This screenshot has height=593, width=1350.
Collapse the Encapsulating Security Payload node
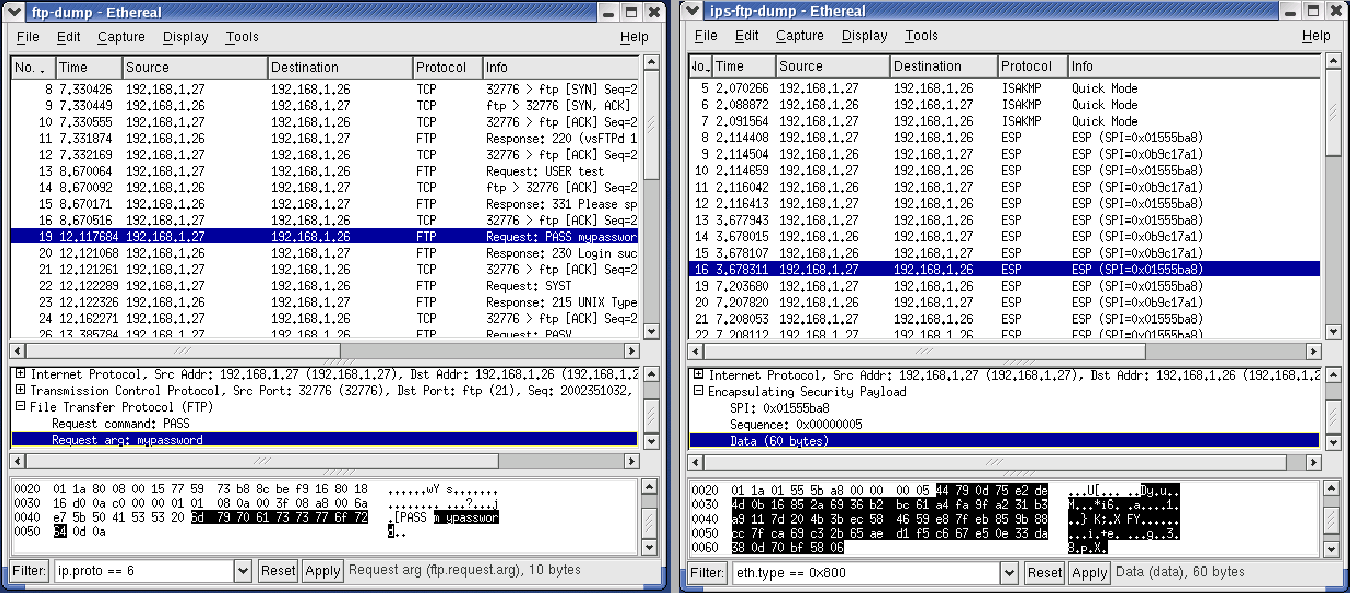pos(697,392)
